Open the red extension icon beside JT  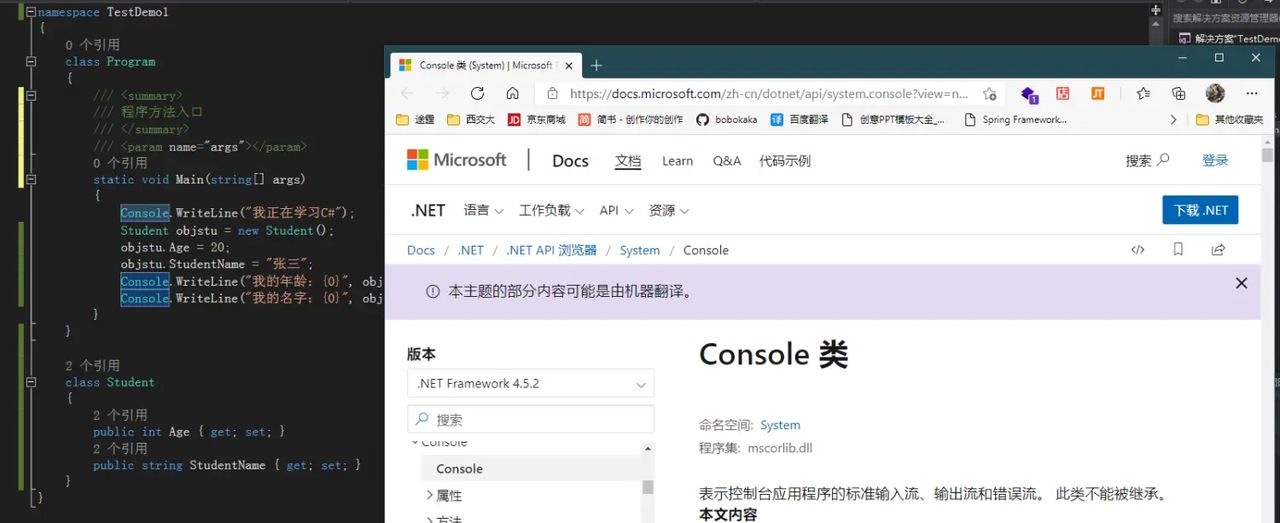[1063, 93]
